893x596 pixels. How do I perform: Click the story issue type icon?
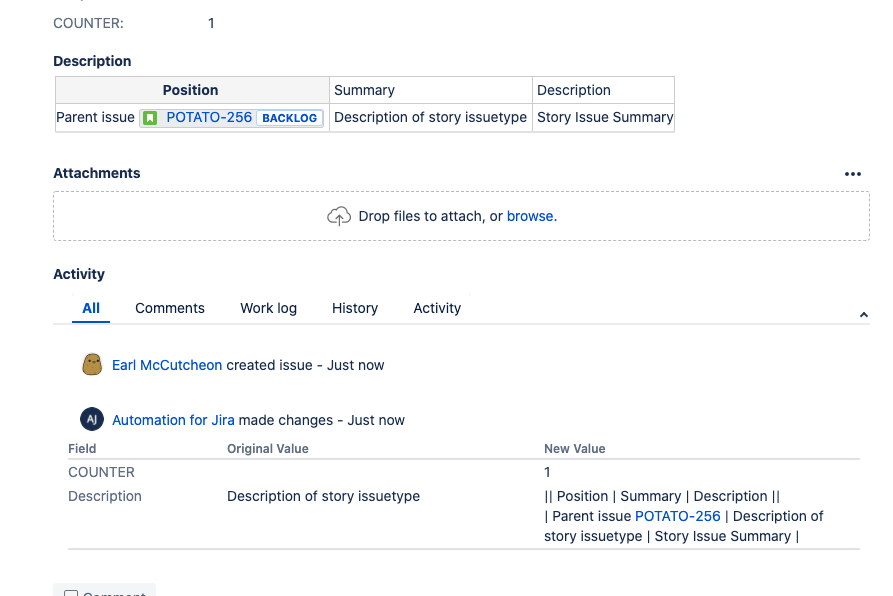click(150, 118)
